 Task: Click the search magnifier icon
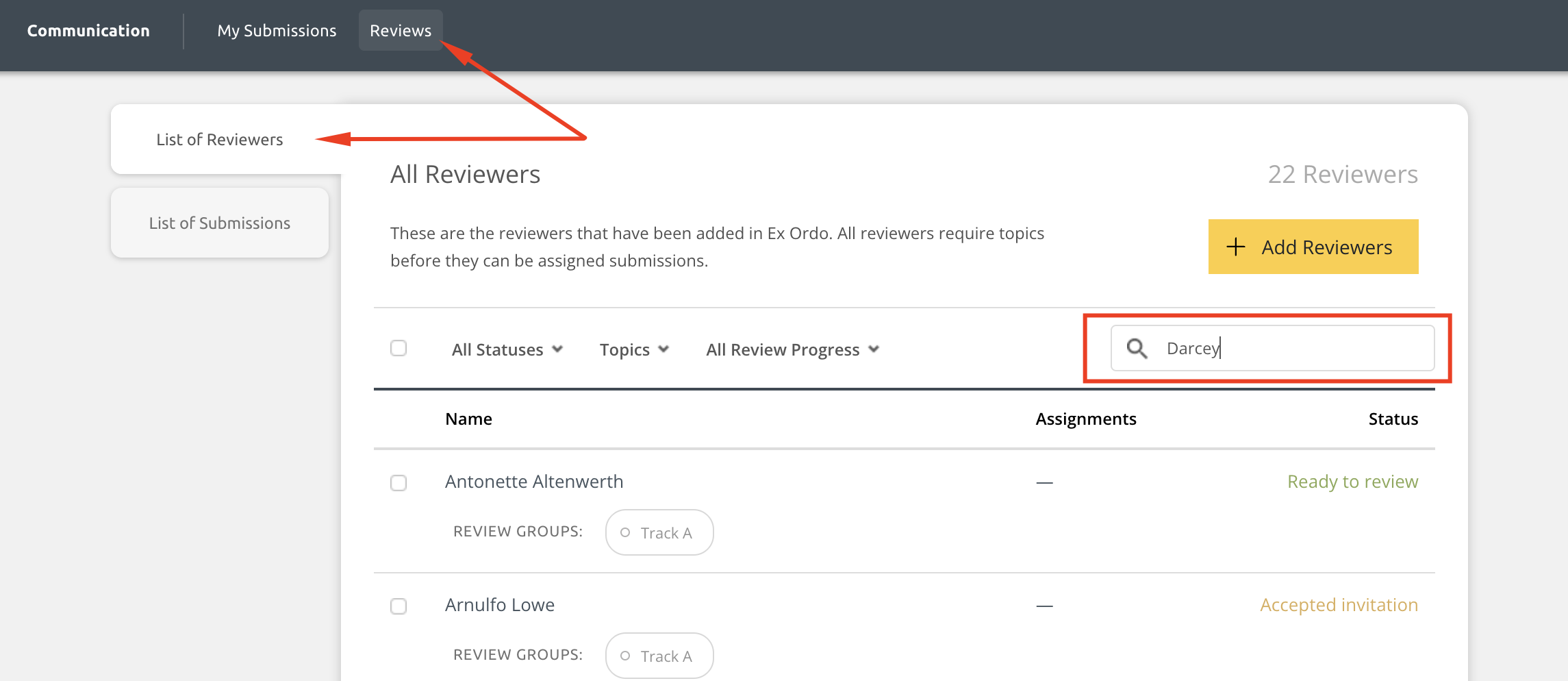1137,349
